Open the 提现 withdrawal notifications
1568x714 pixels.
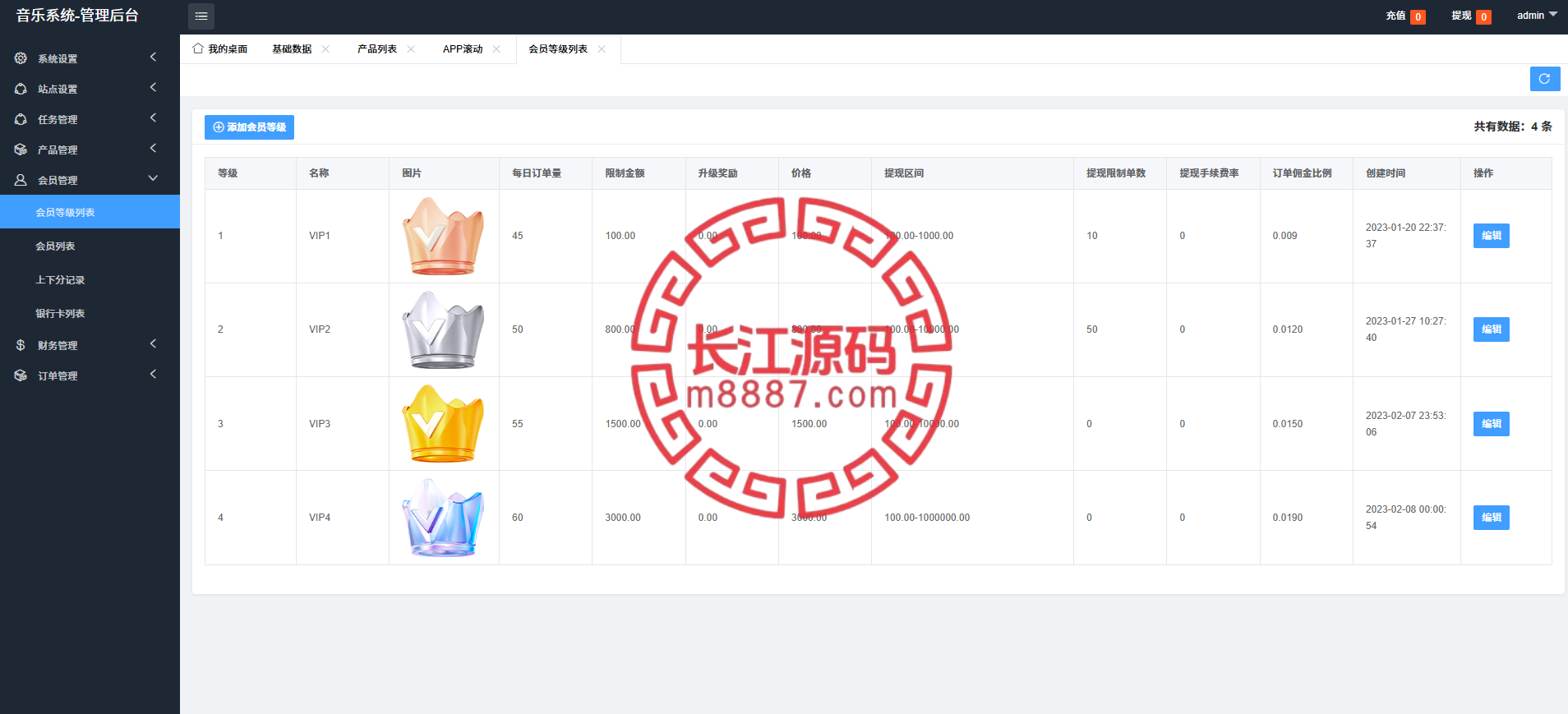click(1471, 16)
